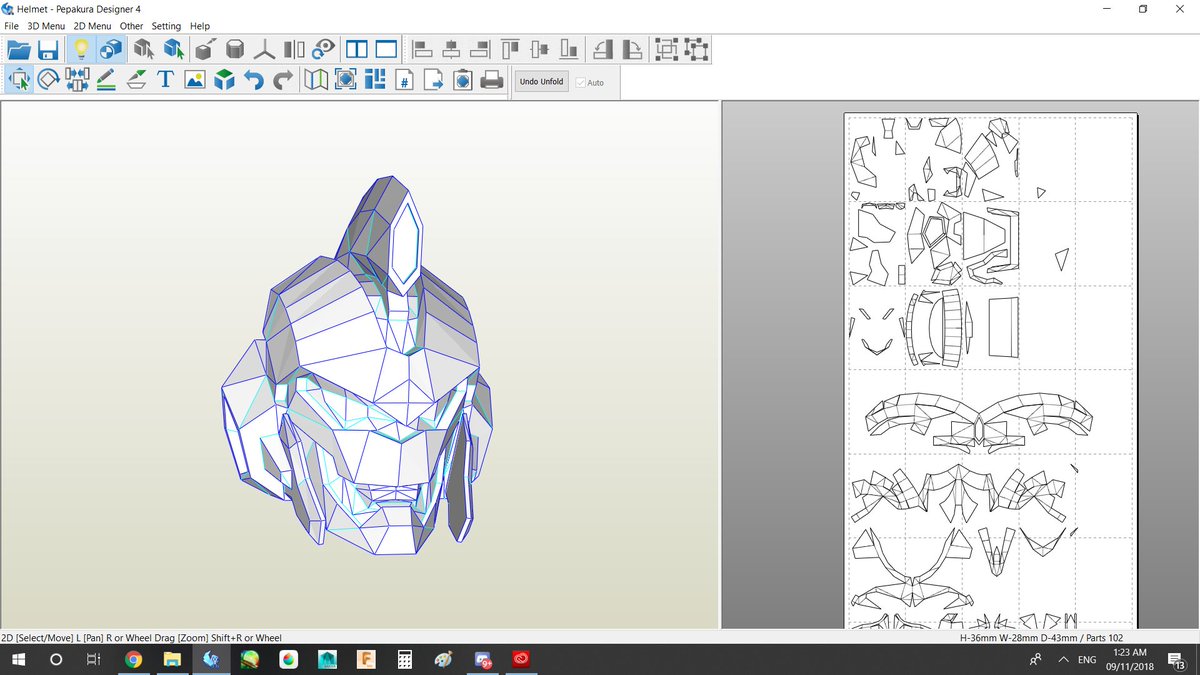Click the eye with rotate arrow icon

tap(323, 49)
